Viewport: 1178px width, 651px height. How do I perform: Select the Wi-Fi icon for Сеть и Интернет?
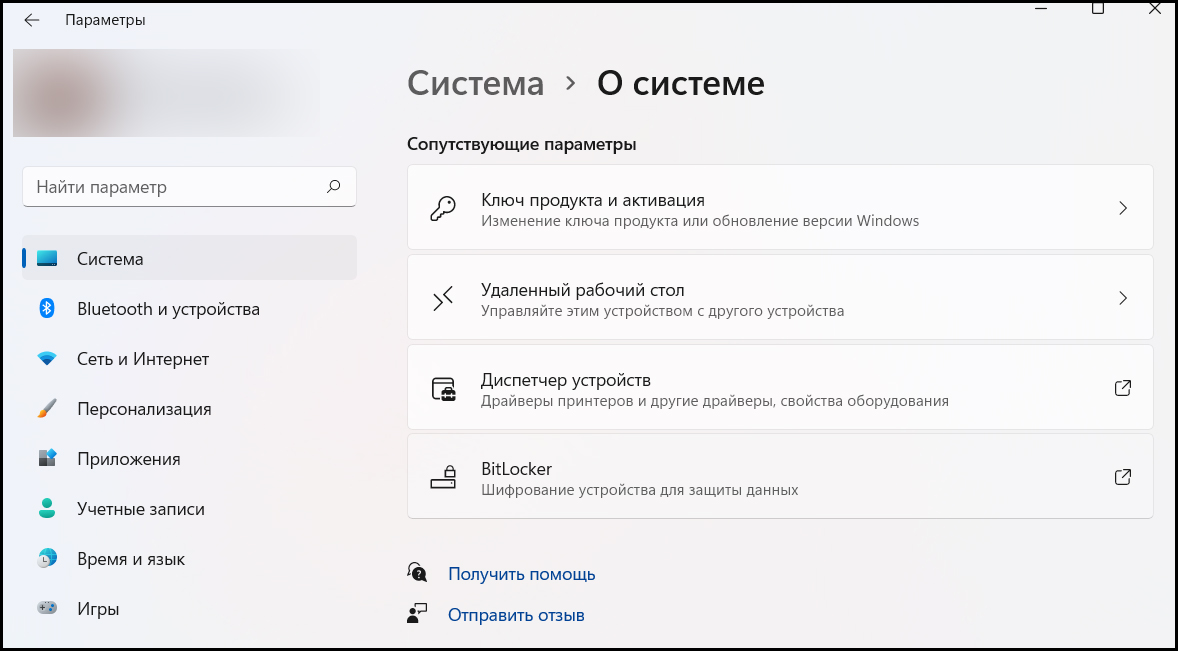pos(47,359)
